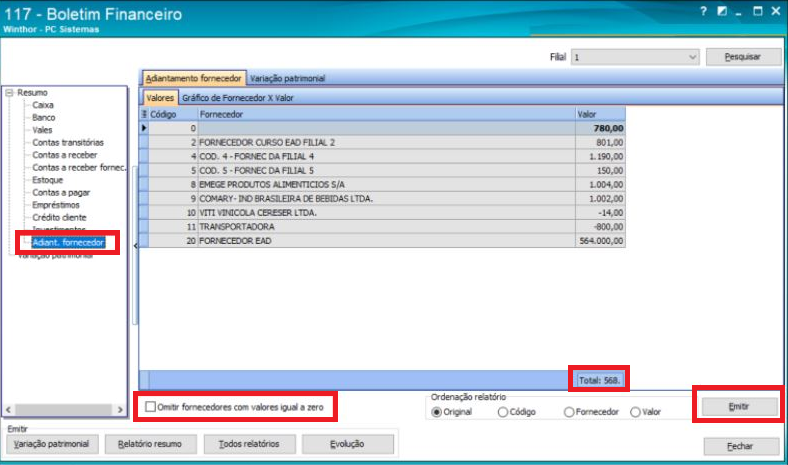This screenshot has height=465, width=788.
Task: Select Contas transitórias in the tree
Action: (68, 142)
